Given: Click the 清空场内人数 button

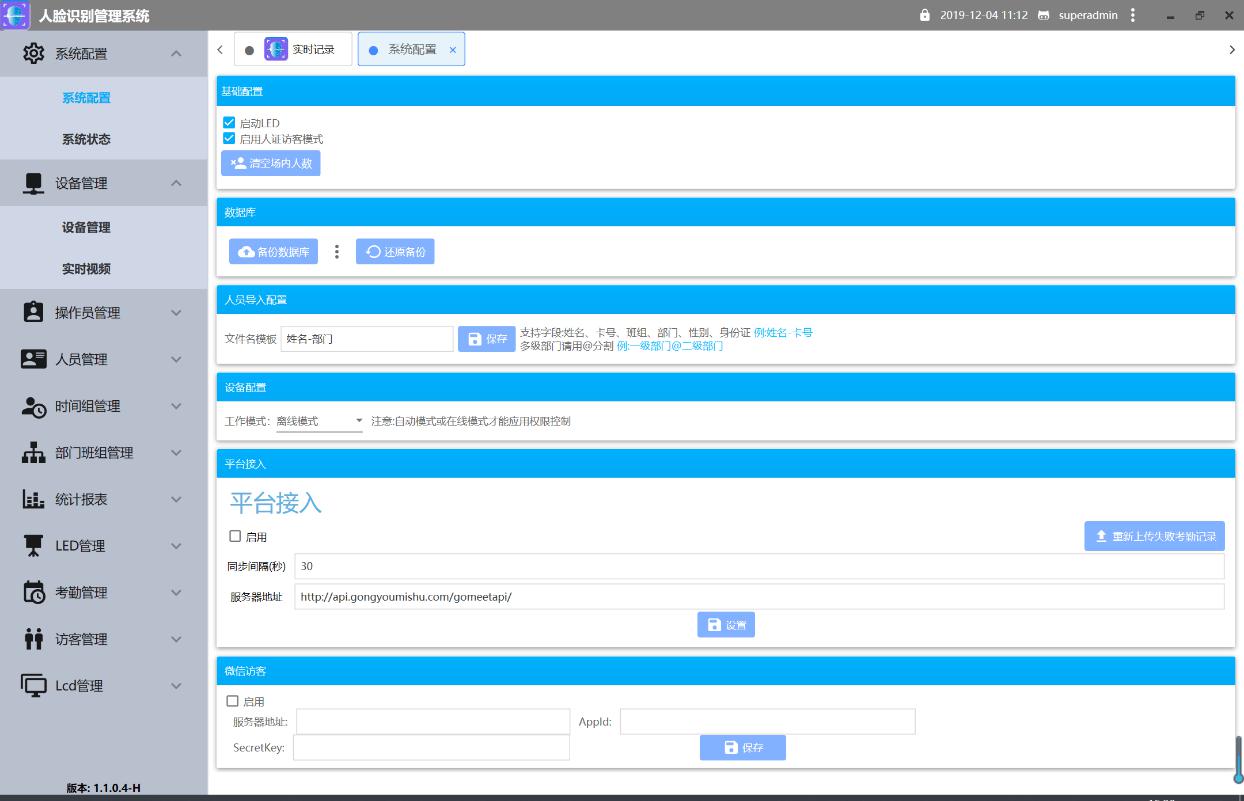Looking at the screenshot, I should tap(271, 163).
